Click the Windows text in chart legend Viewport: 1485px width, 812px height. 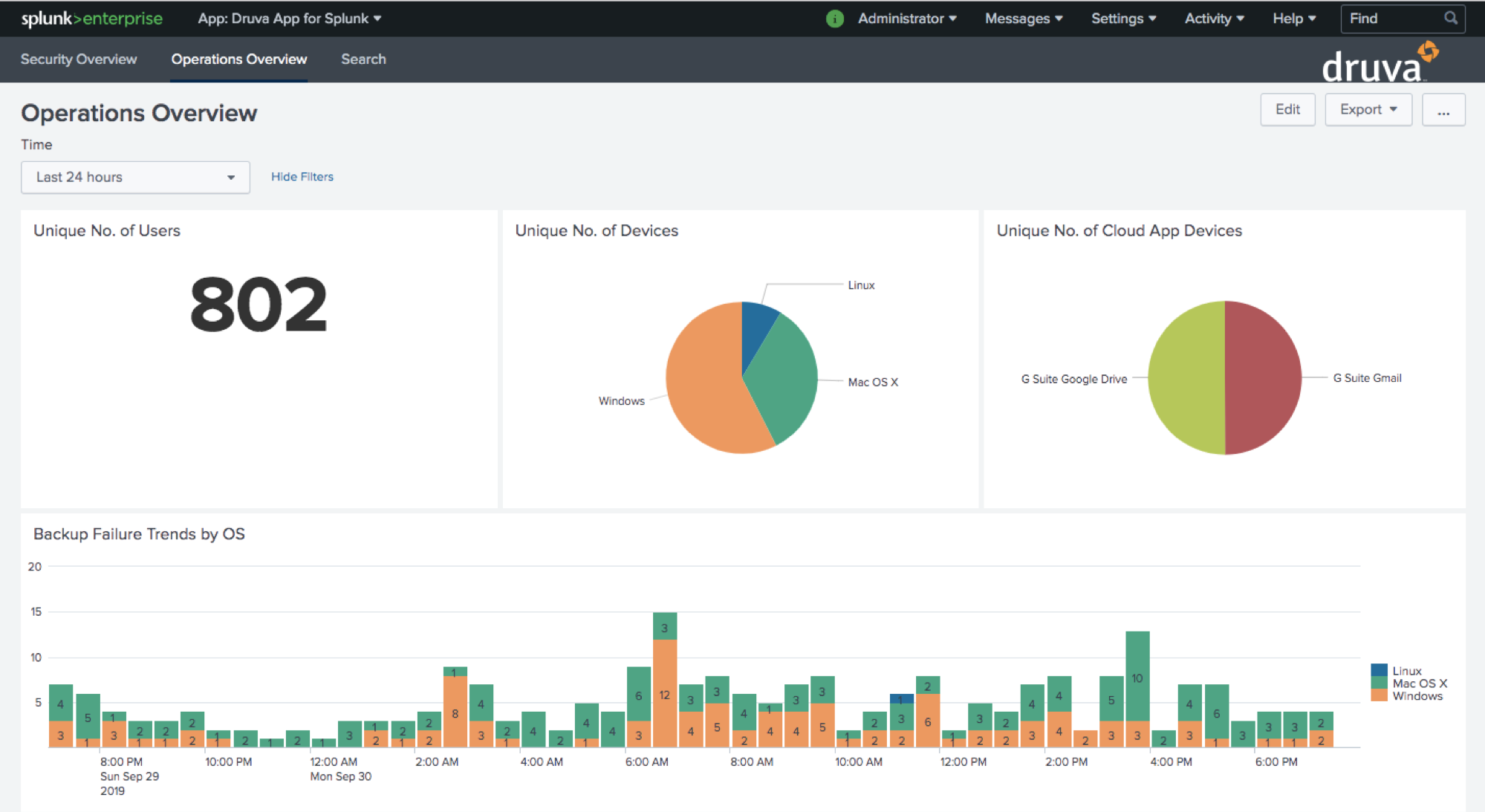click(x=1417, y=696)
